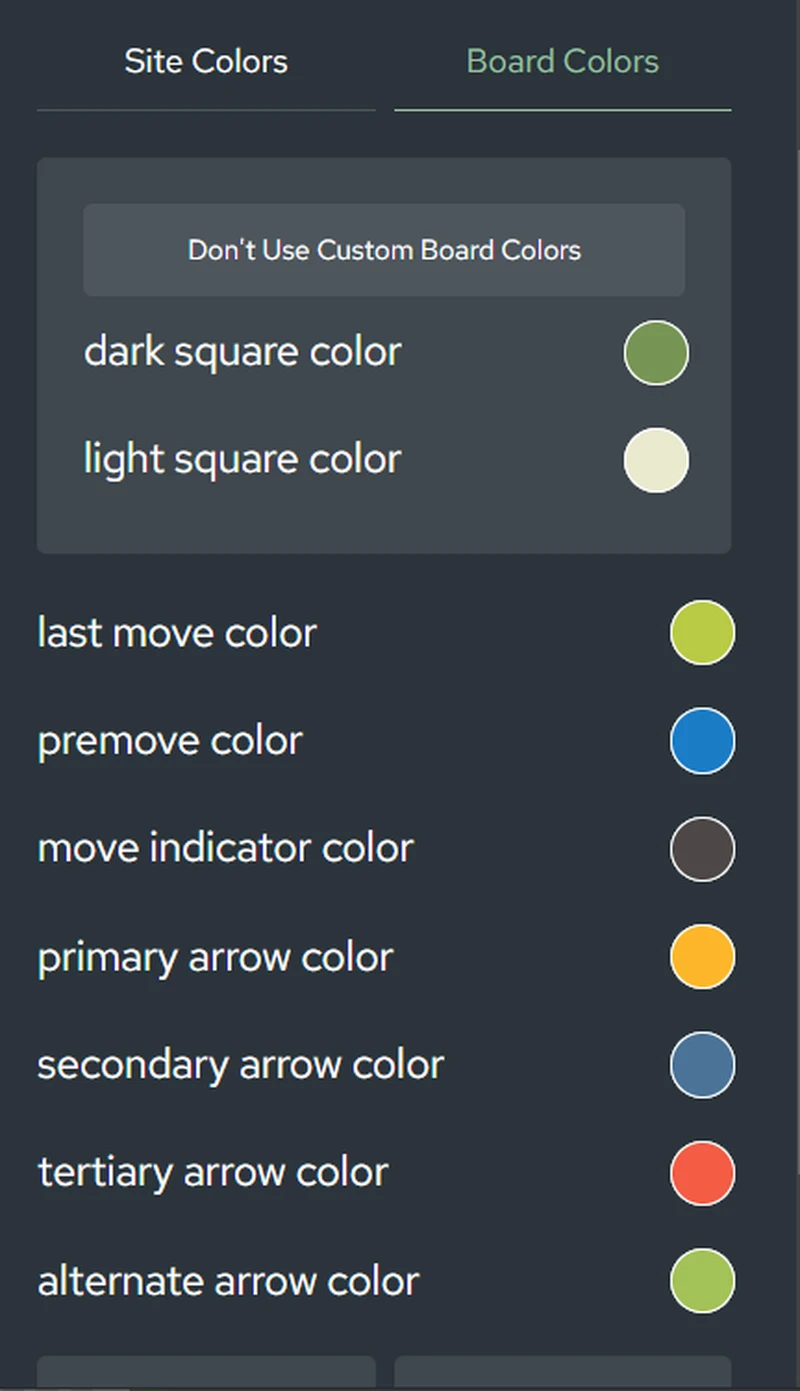Click the Don't Use Custom Board Colors button
This screenshot has width=800, height=1391.
click(384, 250)
